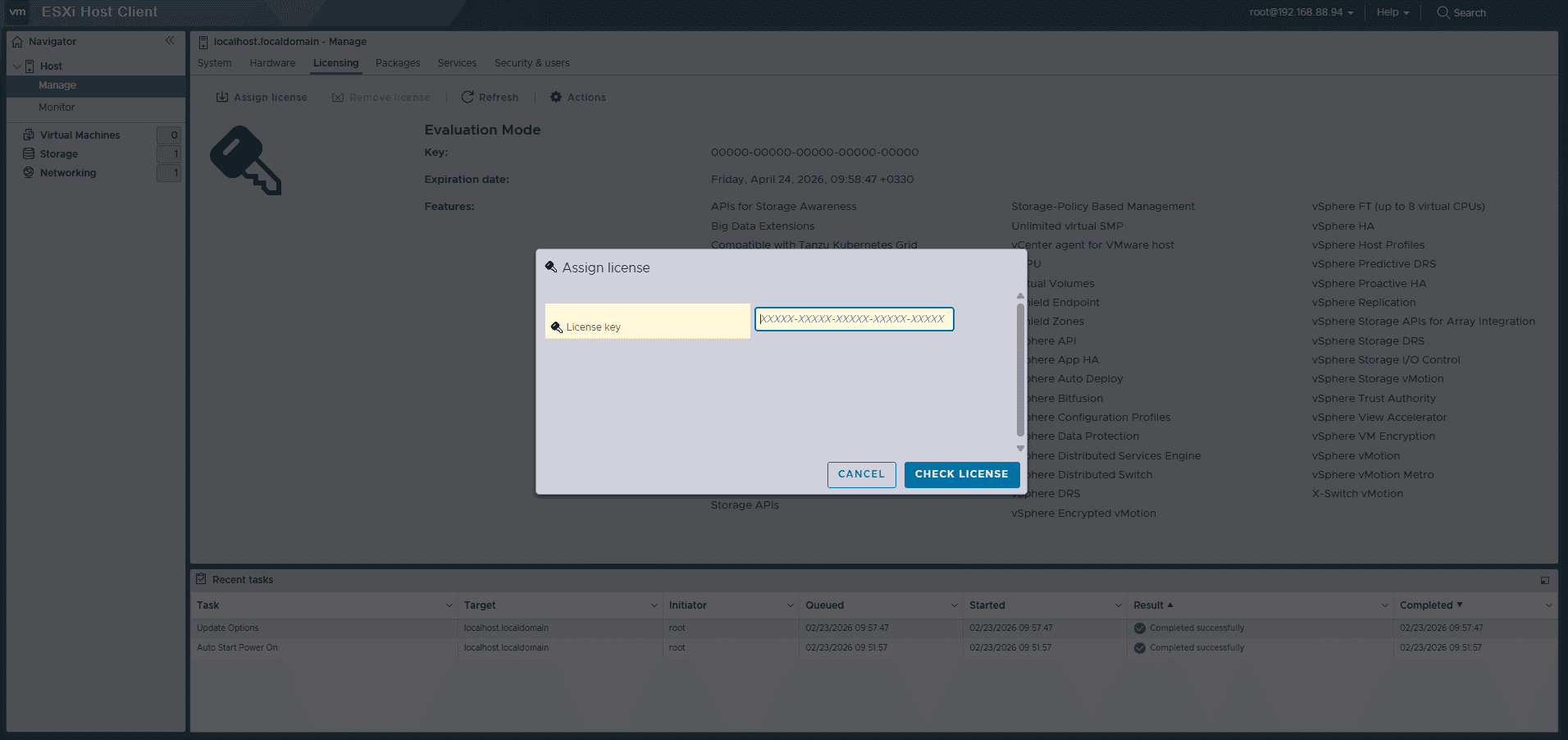Open the Queued column dropdown arrow

click(955, 605)
